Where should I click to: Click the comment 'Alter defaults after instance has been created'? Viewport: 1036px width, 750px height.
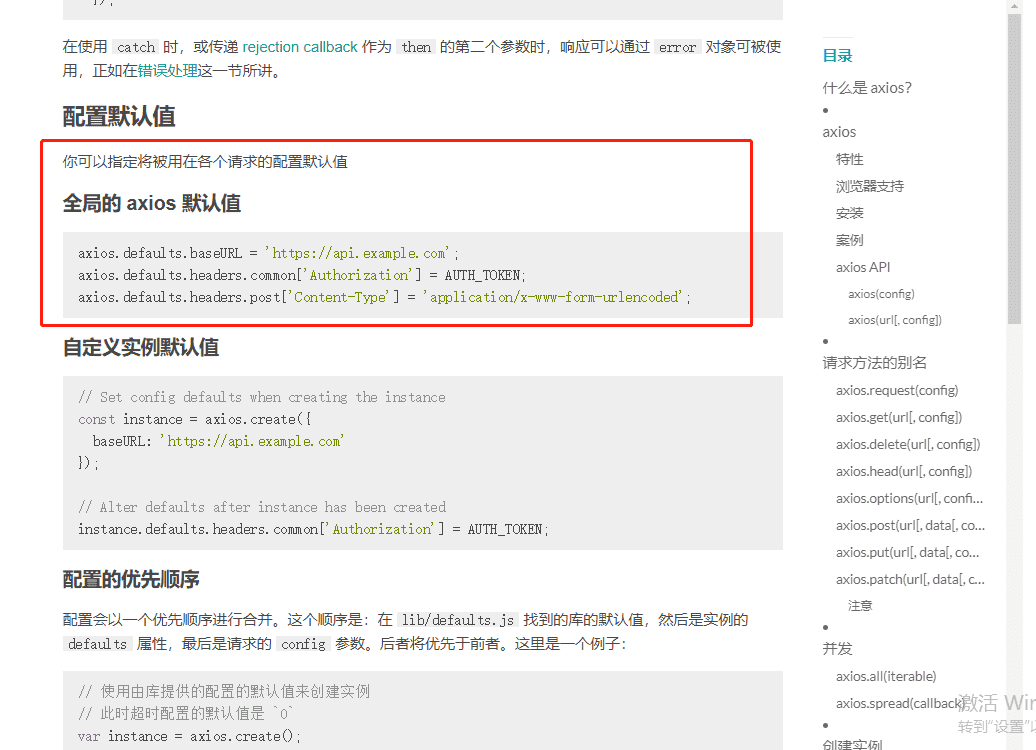point(262,507)
